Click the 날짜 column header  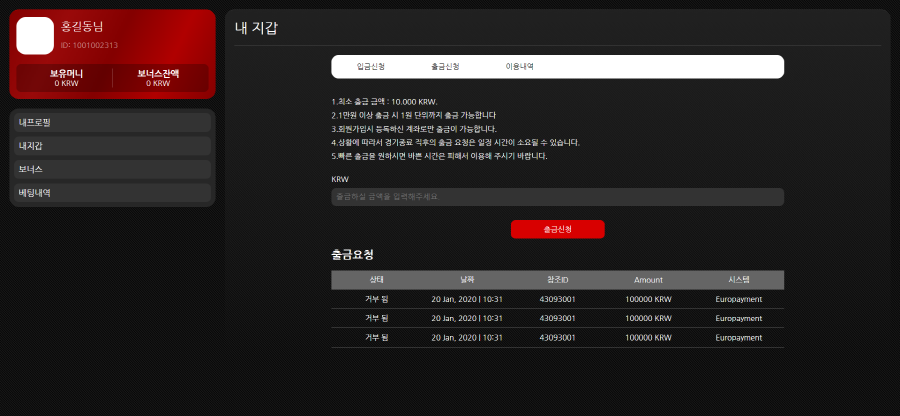tap(467, 280)
